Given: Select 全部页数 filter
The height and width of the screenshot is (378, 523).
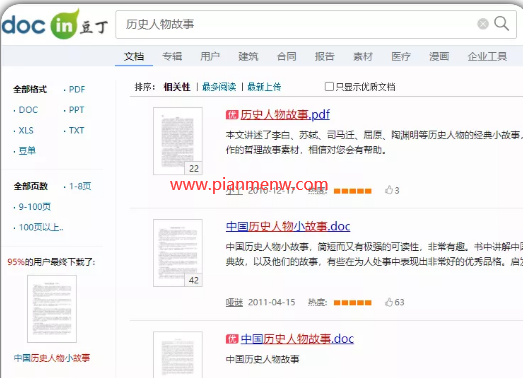Looking at the screenshot, I should pos(31,186).
